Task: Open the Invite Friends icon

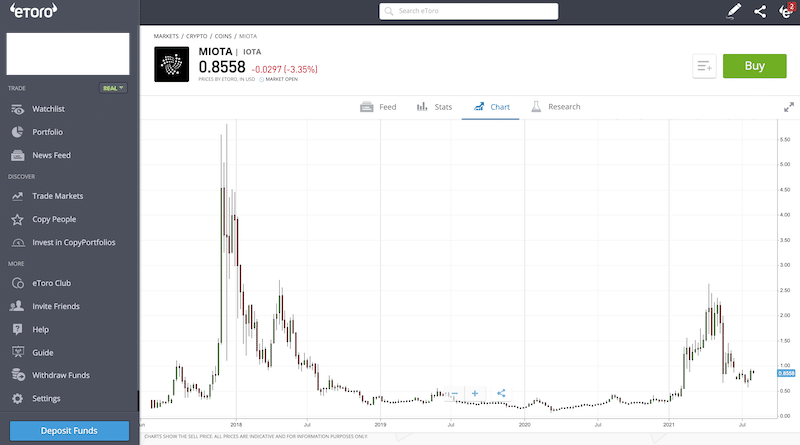Action: point(17,306)
